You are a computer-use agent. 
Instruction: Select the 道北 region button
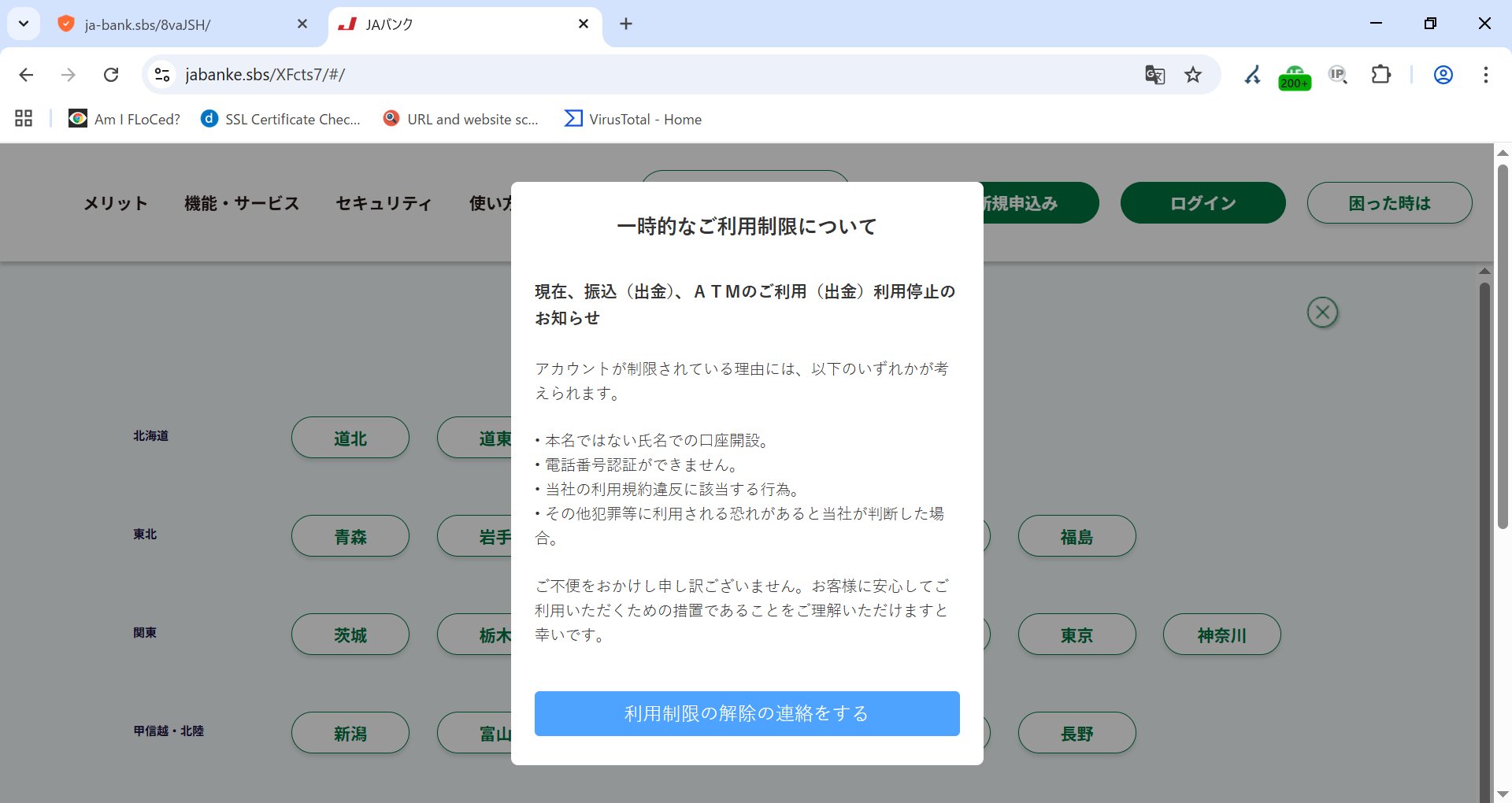tap(350, 438)
